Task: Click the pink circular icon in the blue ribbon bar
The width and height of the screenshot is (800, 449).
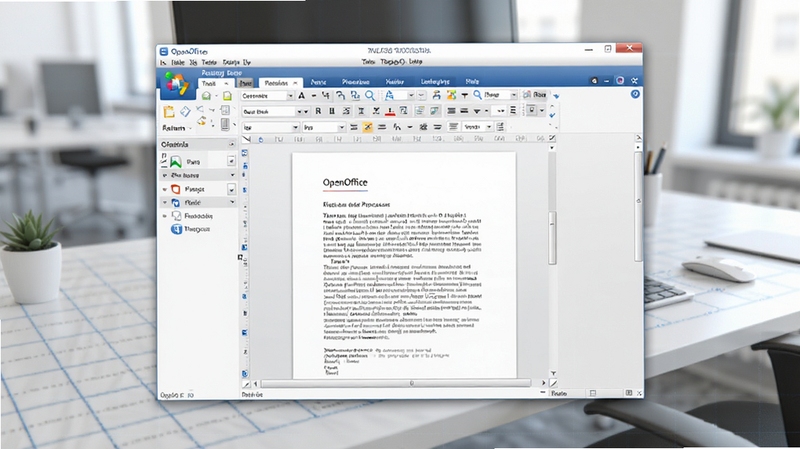Action: 620,81
